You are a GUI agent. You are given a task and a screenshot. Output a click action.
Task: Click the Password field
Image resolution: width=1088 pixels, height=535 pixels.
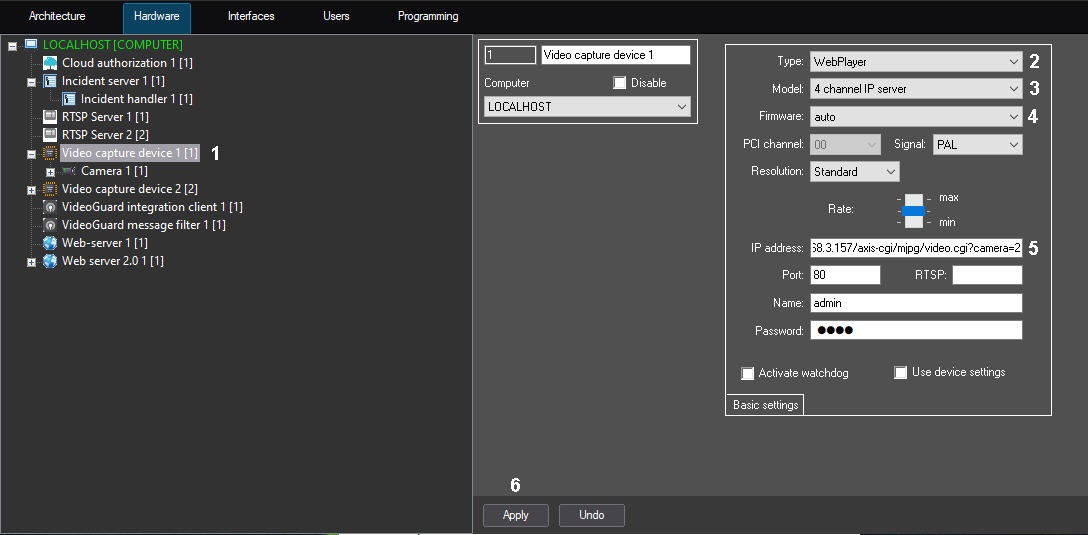pos(916,330)
